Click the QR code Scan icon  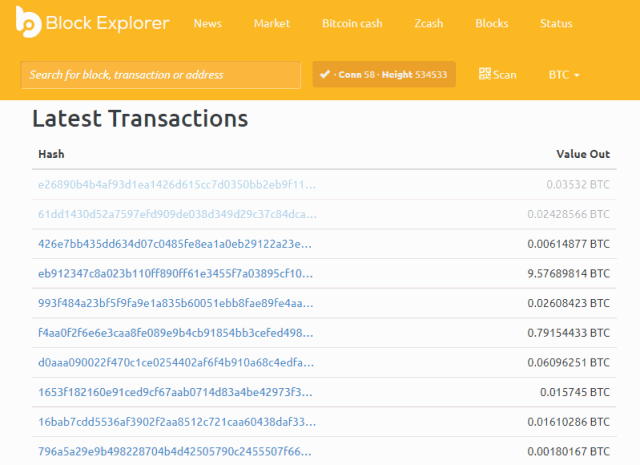click(x=484, y=74)
